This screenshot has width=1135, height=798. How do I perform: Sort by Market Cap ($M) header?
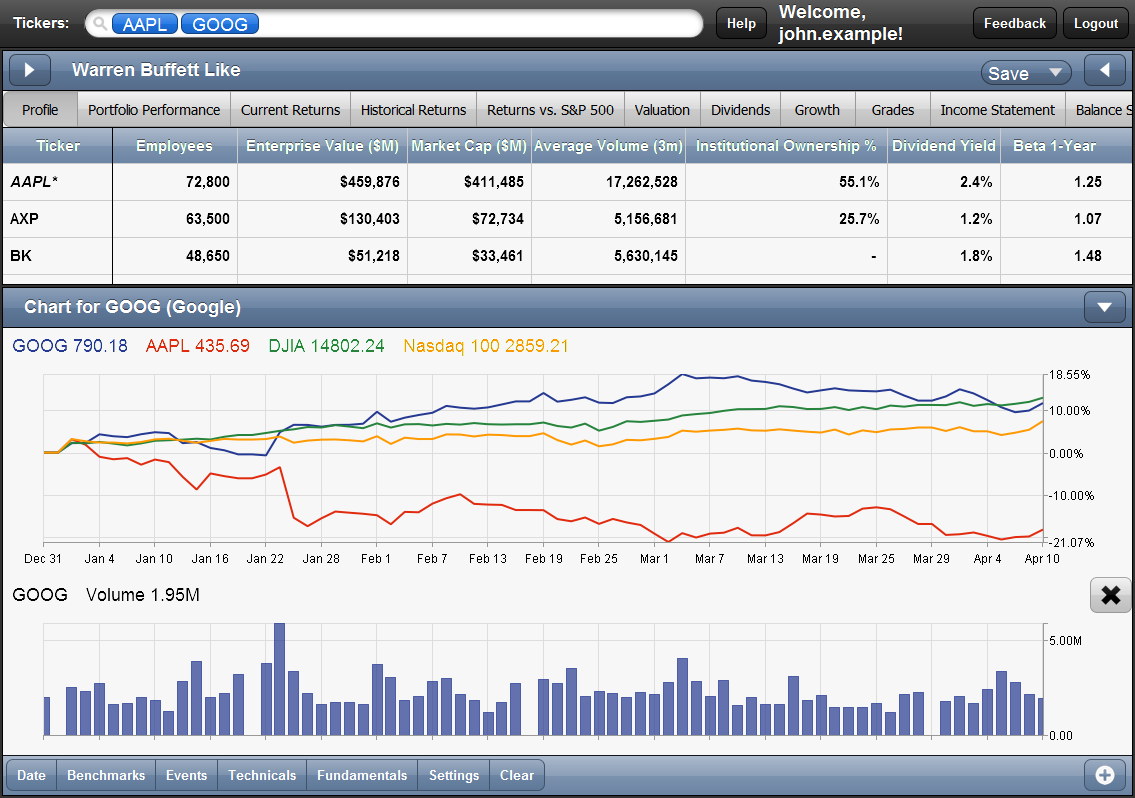point(469,146)
